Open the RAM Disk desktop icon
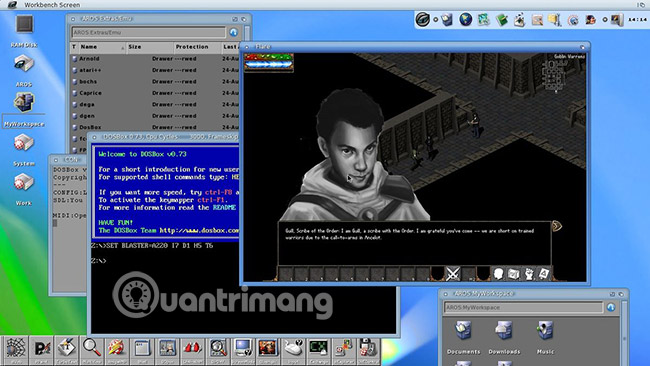Screen dimensions: 650x366 point(24,24)
